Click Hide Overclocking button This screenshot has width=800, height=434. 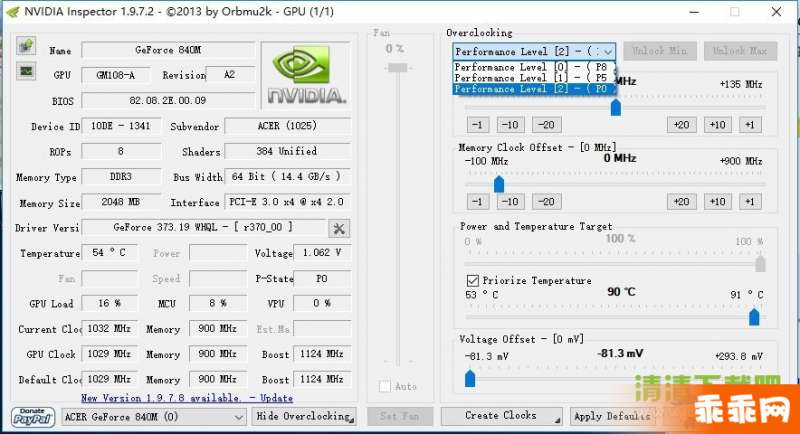tap(304, 417)
